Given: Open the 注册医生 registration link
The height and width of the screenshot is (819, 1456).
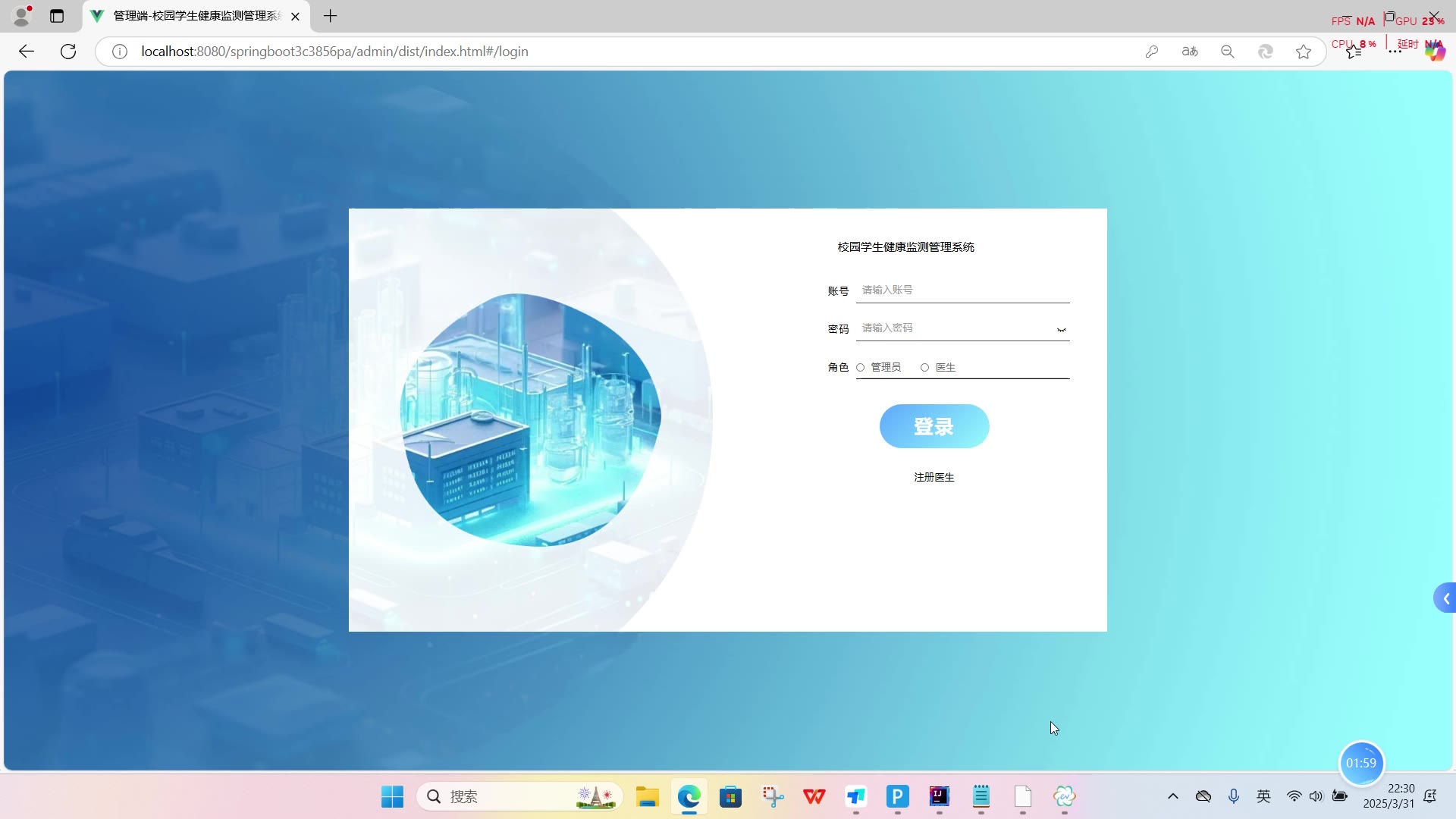Looking at the screenshot, I should tap(934, 477).
